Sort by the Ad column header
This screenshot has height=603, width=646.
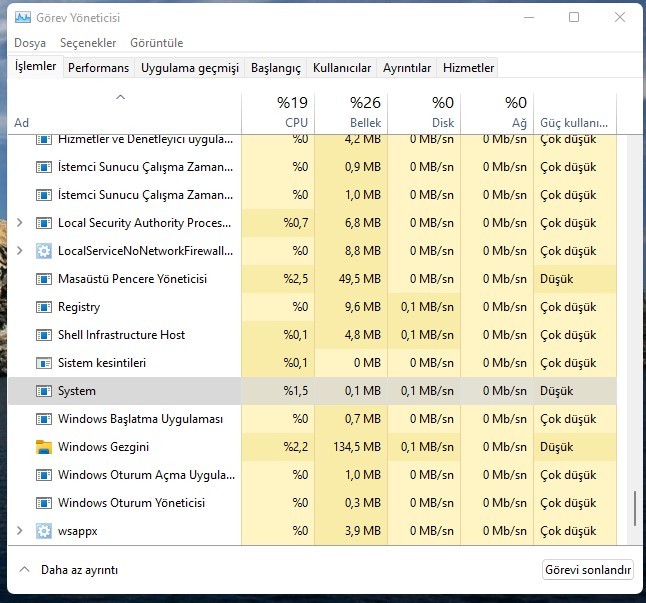(x=124, y=113)
